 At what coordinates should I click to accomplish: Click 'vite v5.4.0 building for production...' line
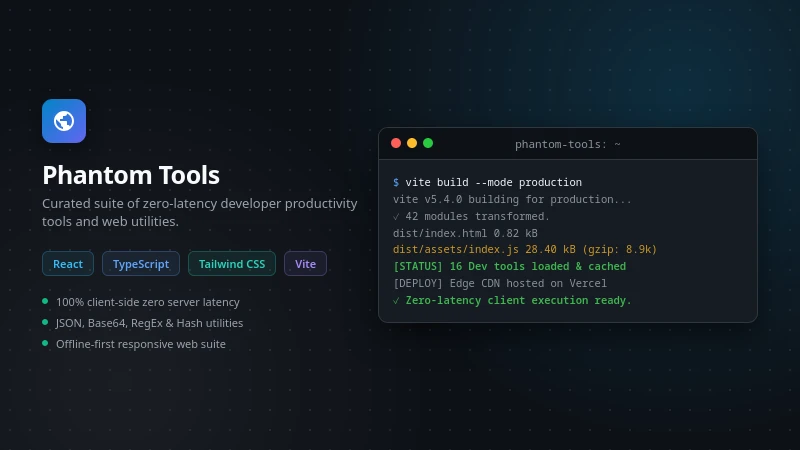point(512,199)
